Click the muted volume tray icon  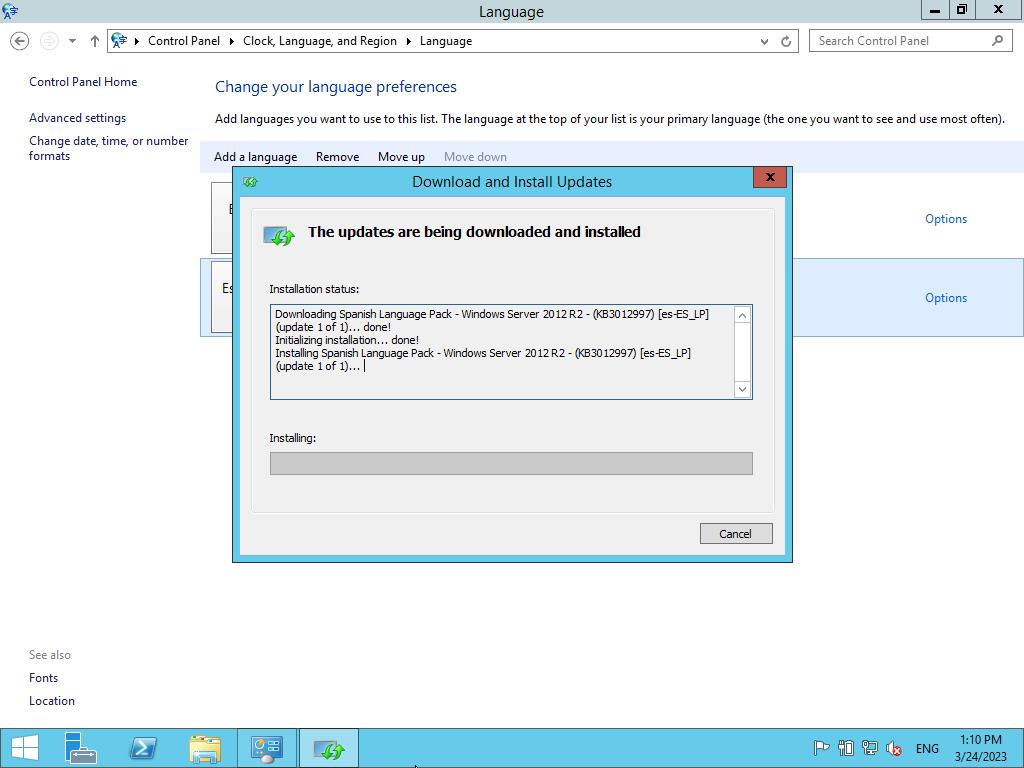894,748
